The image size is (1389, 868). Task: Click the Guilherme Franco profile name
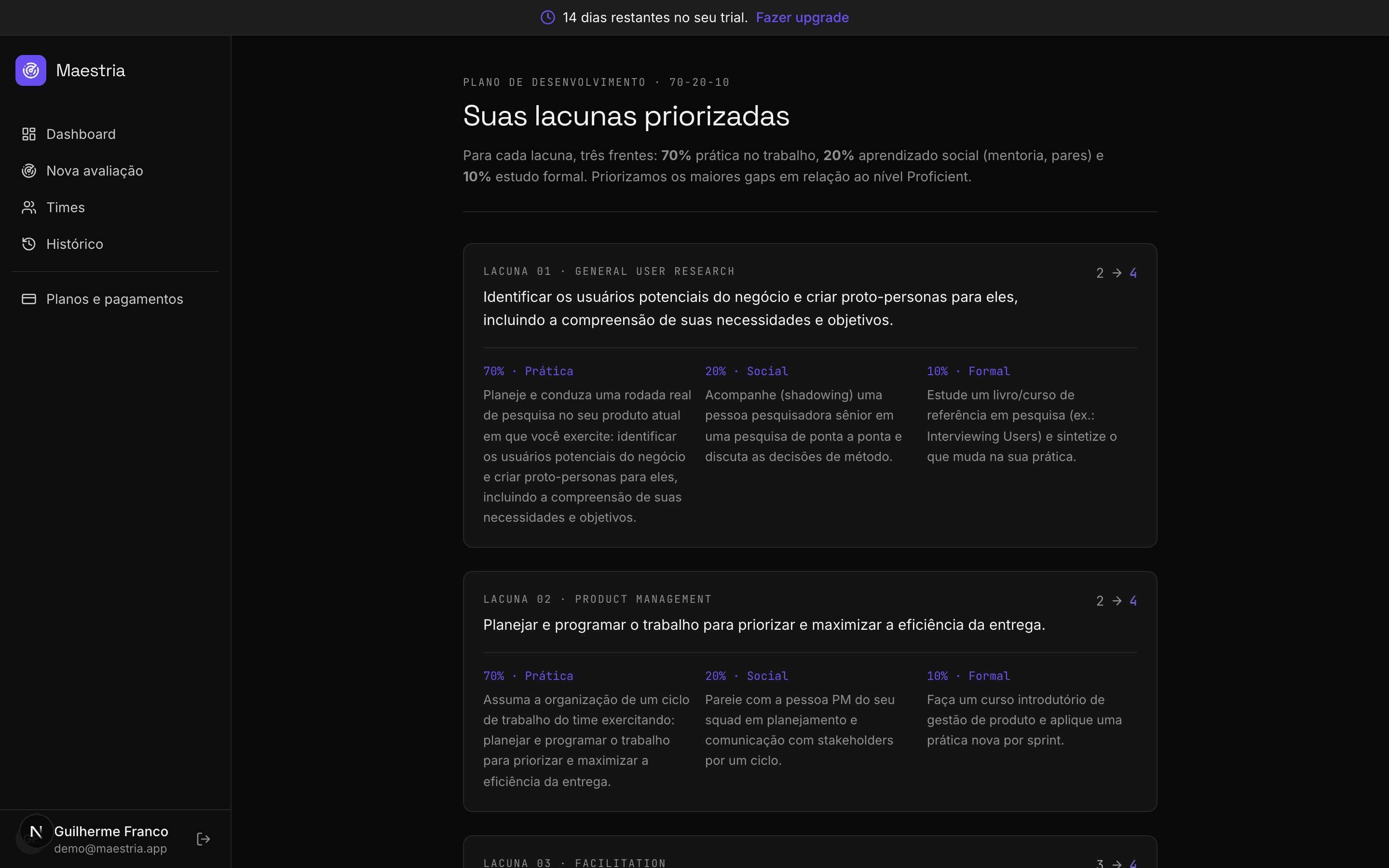(x=111, y=831)
